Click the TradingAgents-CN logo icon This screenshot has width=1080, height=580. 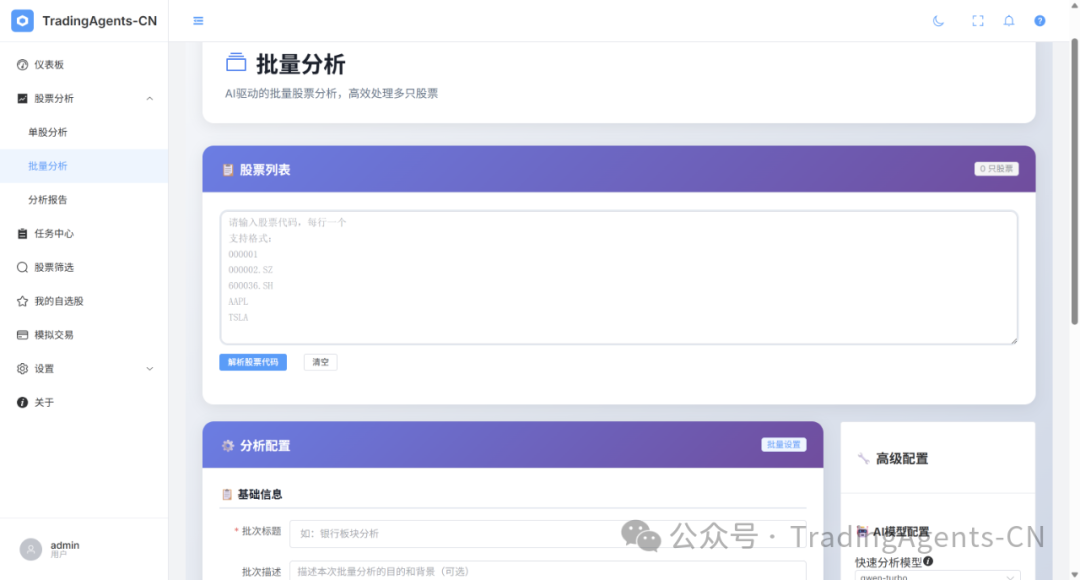22,21
